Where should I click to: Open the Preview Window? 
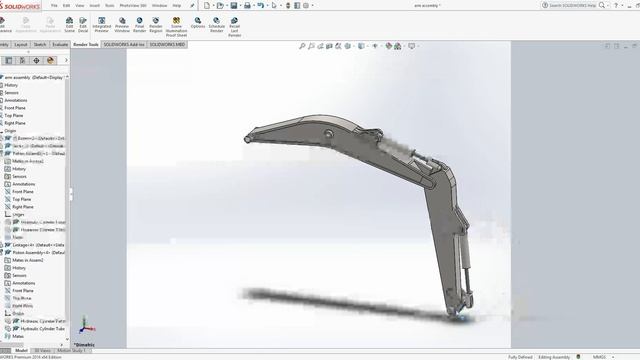[122, 25]
